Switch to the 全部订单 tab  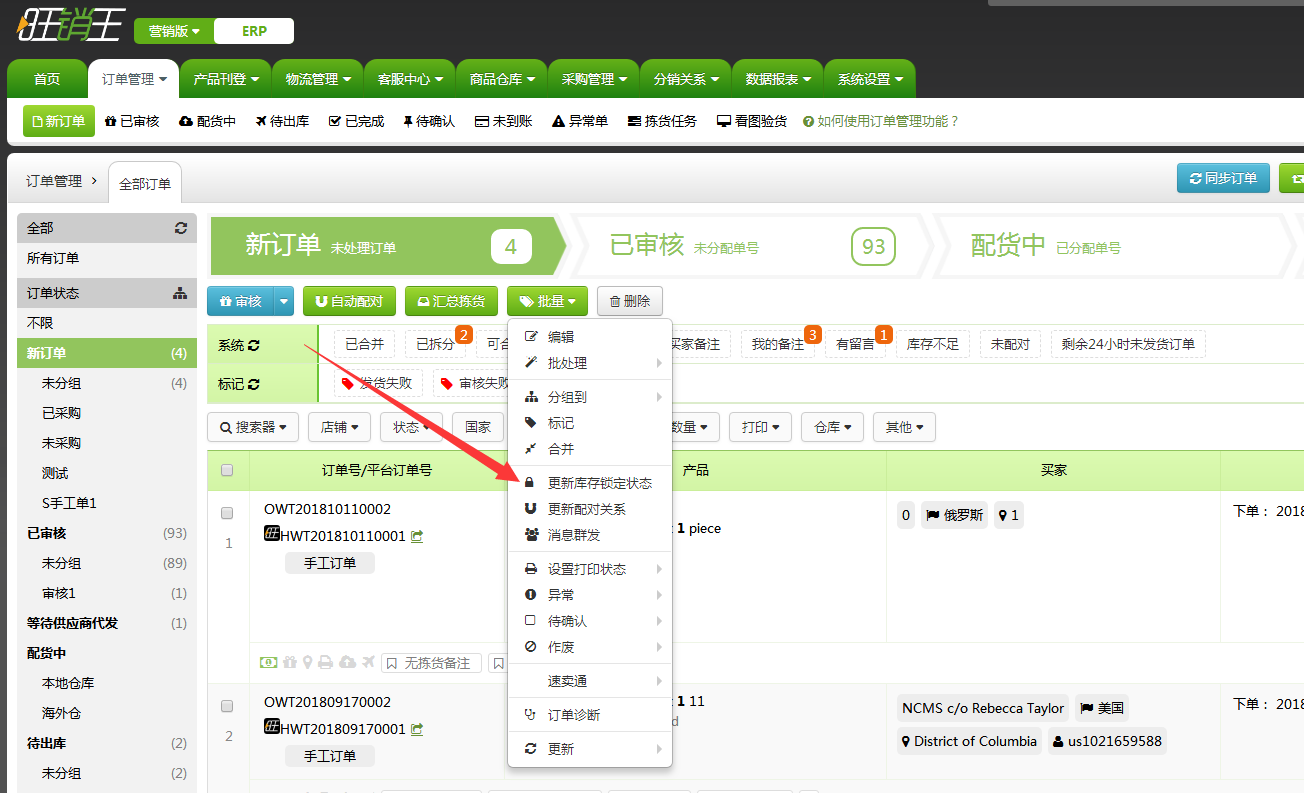pyautogui.click(x=145, y=183)
